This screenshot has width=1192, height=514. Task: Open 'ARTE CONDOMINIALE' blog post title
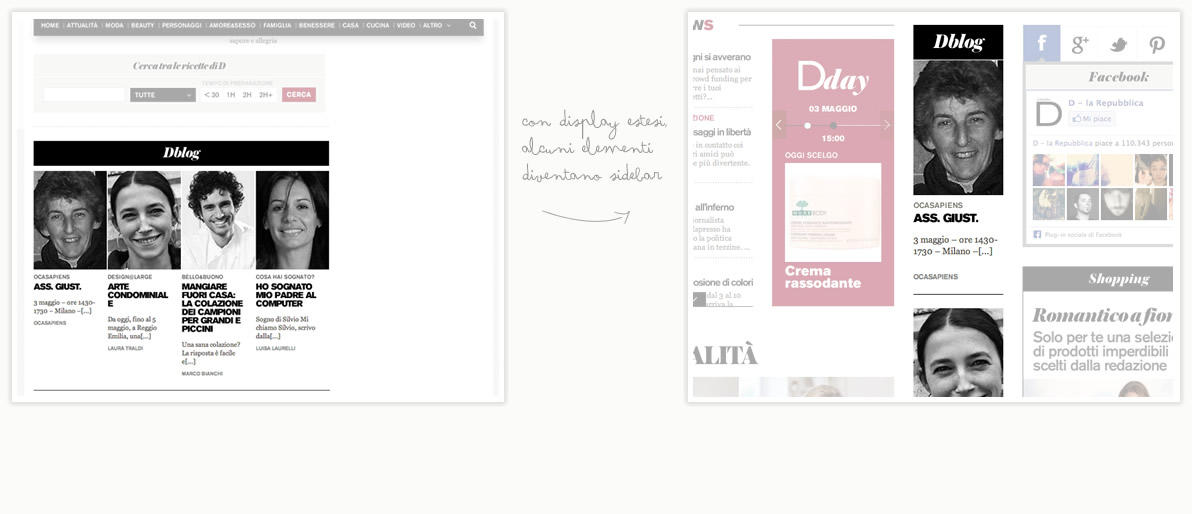(x=138, y=295)
